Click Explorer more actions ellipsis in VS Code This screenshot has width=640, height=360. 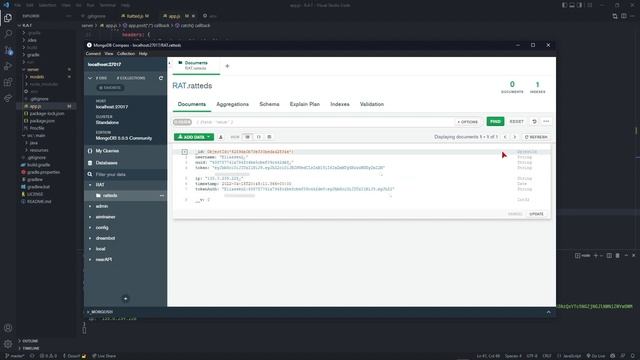(68, 16)
